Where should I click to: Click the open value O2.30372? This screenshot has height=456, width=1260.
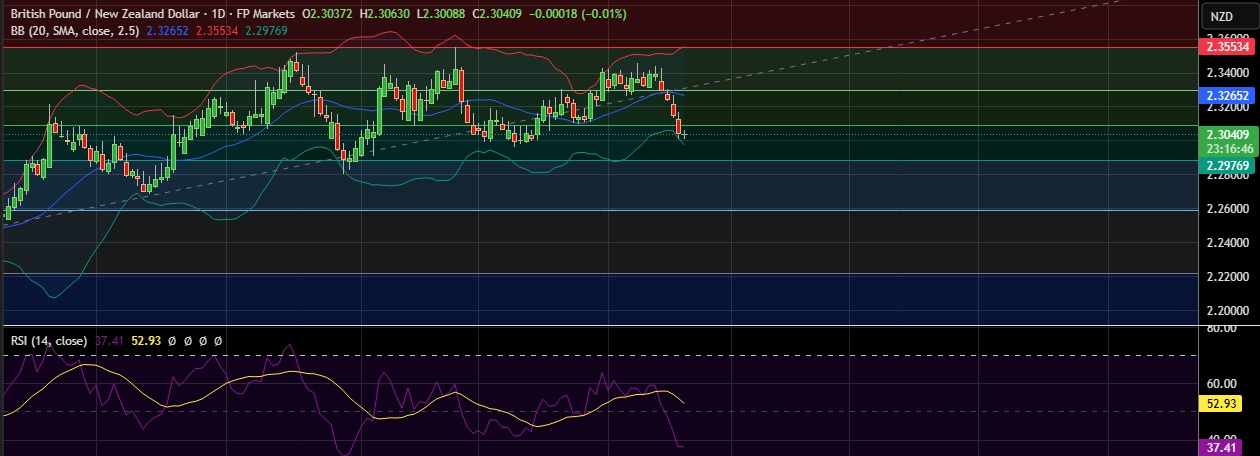pos(329,14)
